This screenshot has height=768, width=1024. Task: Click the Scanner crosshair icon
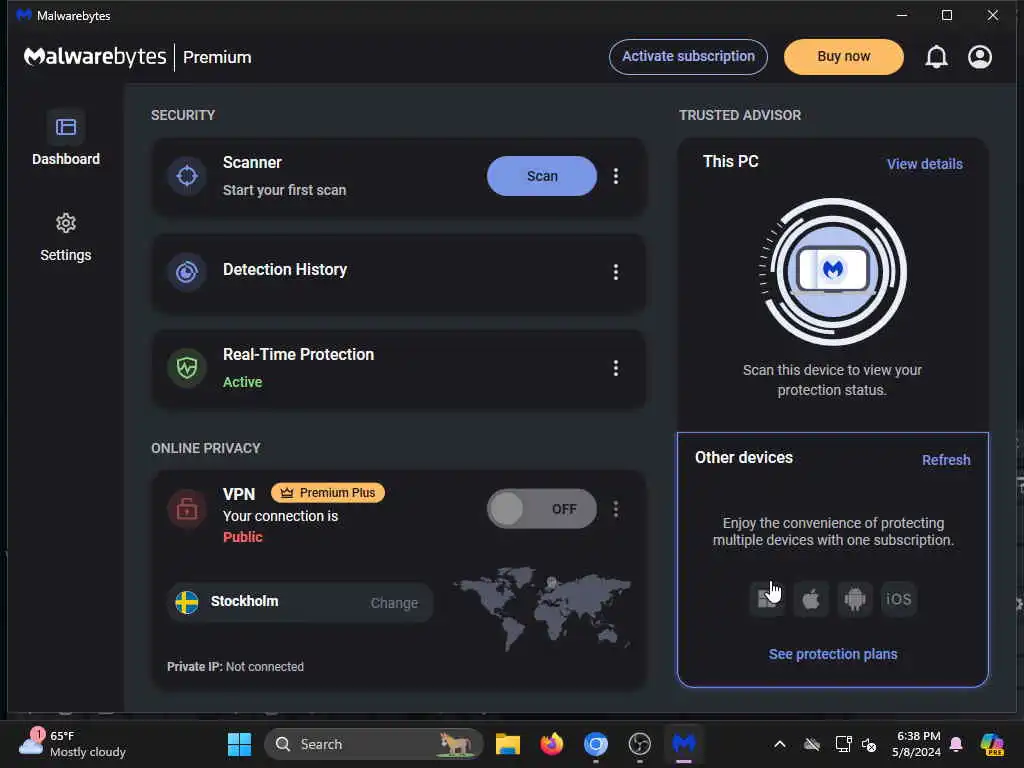pos(187,176)
